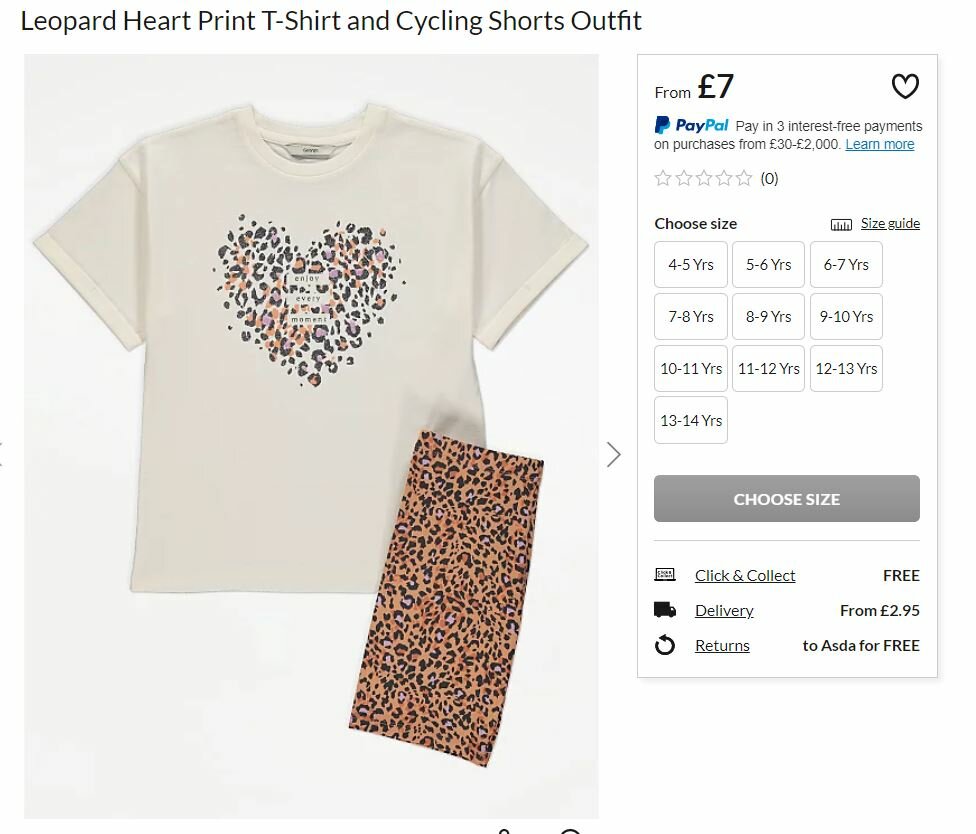Open the Size guide link
Screen dimensions: 976x834
[x=890, y=224]
